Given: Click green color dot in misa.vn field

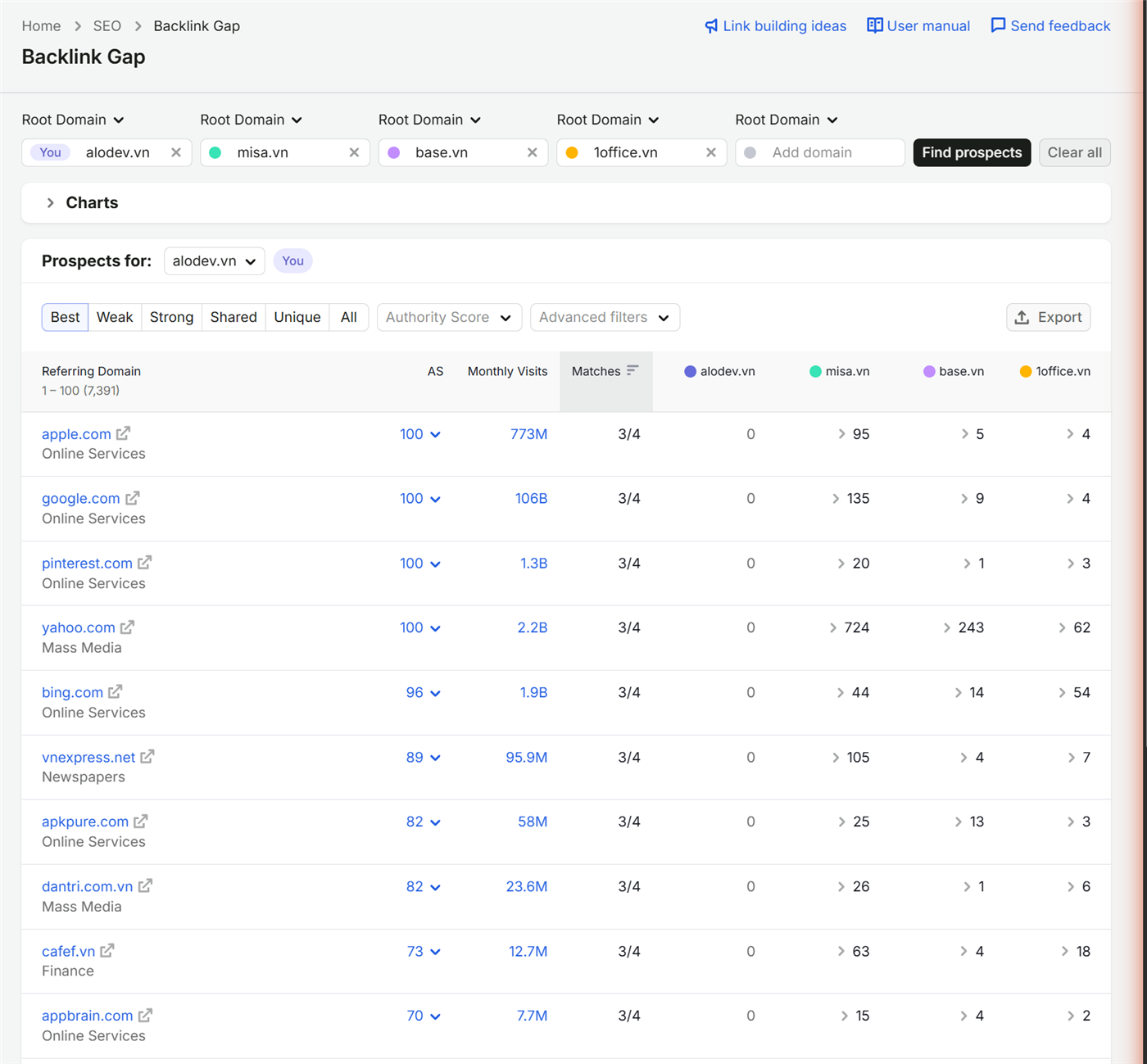Looking at the screenshot, I should [215, 152].
